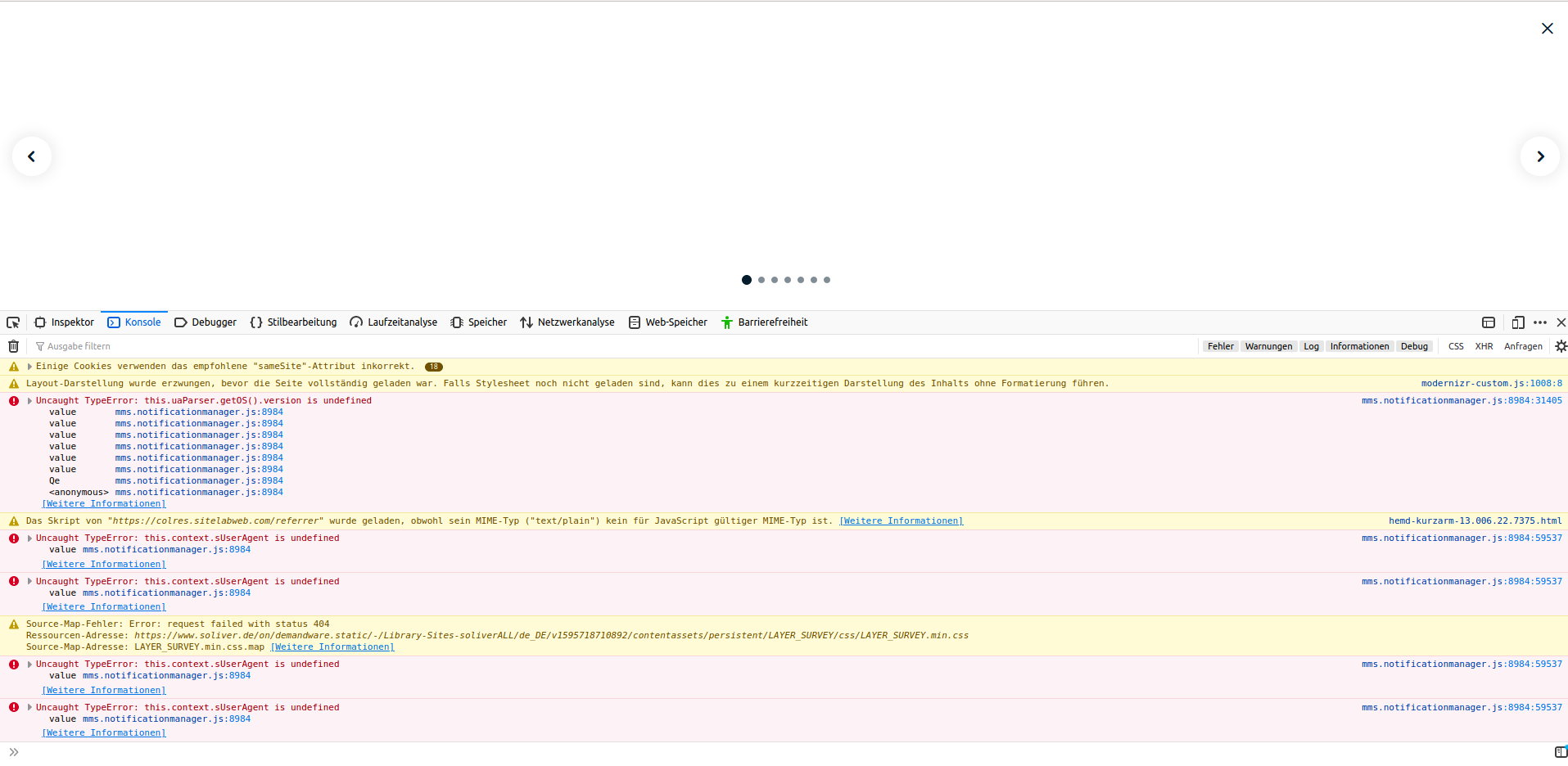Open the hemd-kurzarm-13.006.22.7375.html source link
This screenshot has width=1568, height=766.
(x=1475, y=521)
